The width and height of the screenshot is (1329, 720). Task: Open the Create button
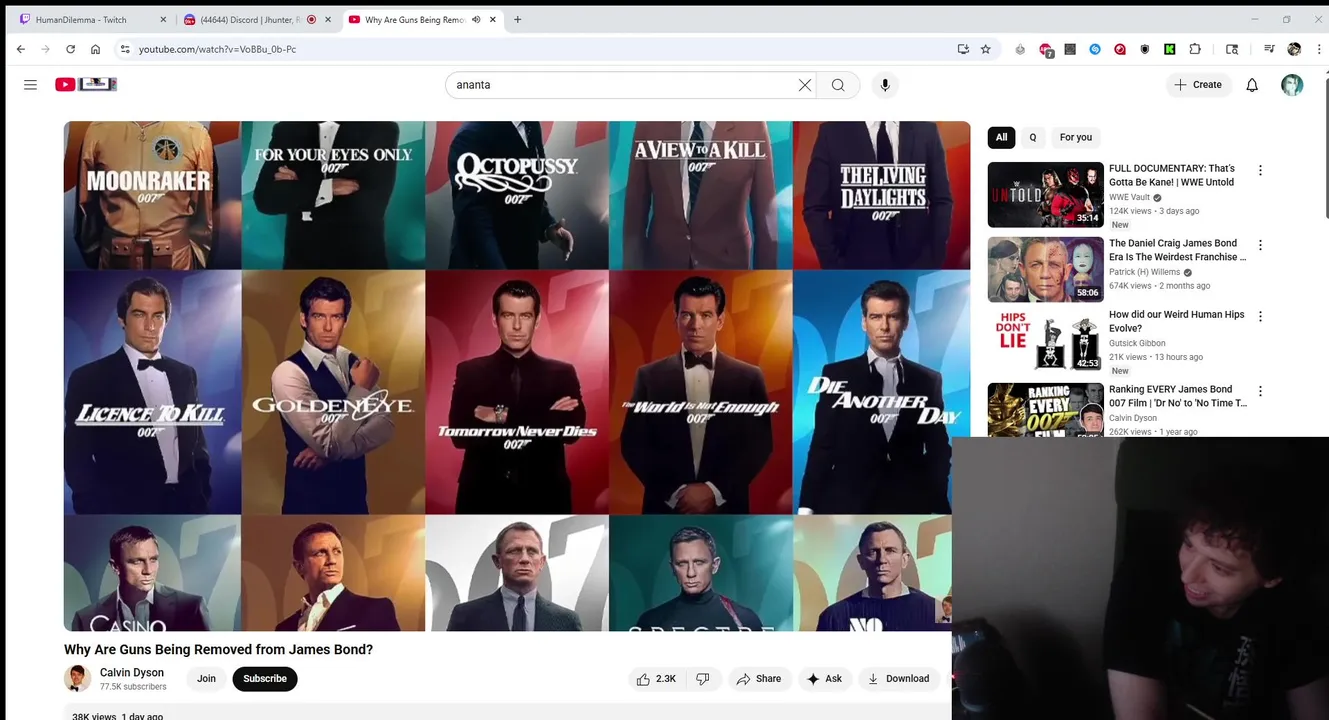[x=1198, y=85]
